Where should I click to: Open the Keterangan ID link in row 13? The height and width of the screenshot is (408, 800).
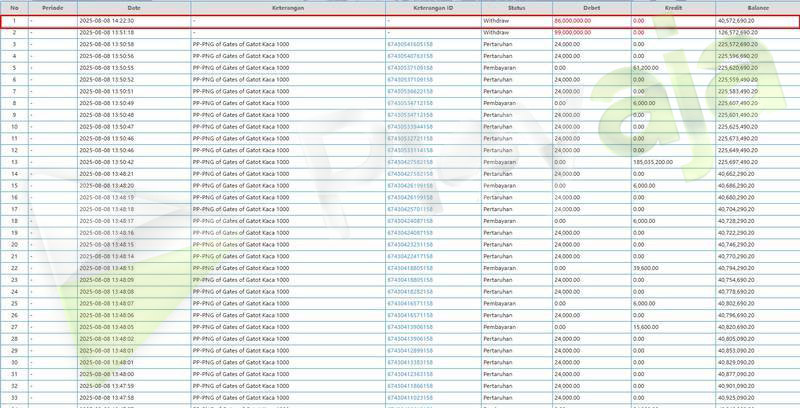410,162
